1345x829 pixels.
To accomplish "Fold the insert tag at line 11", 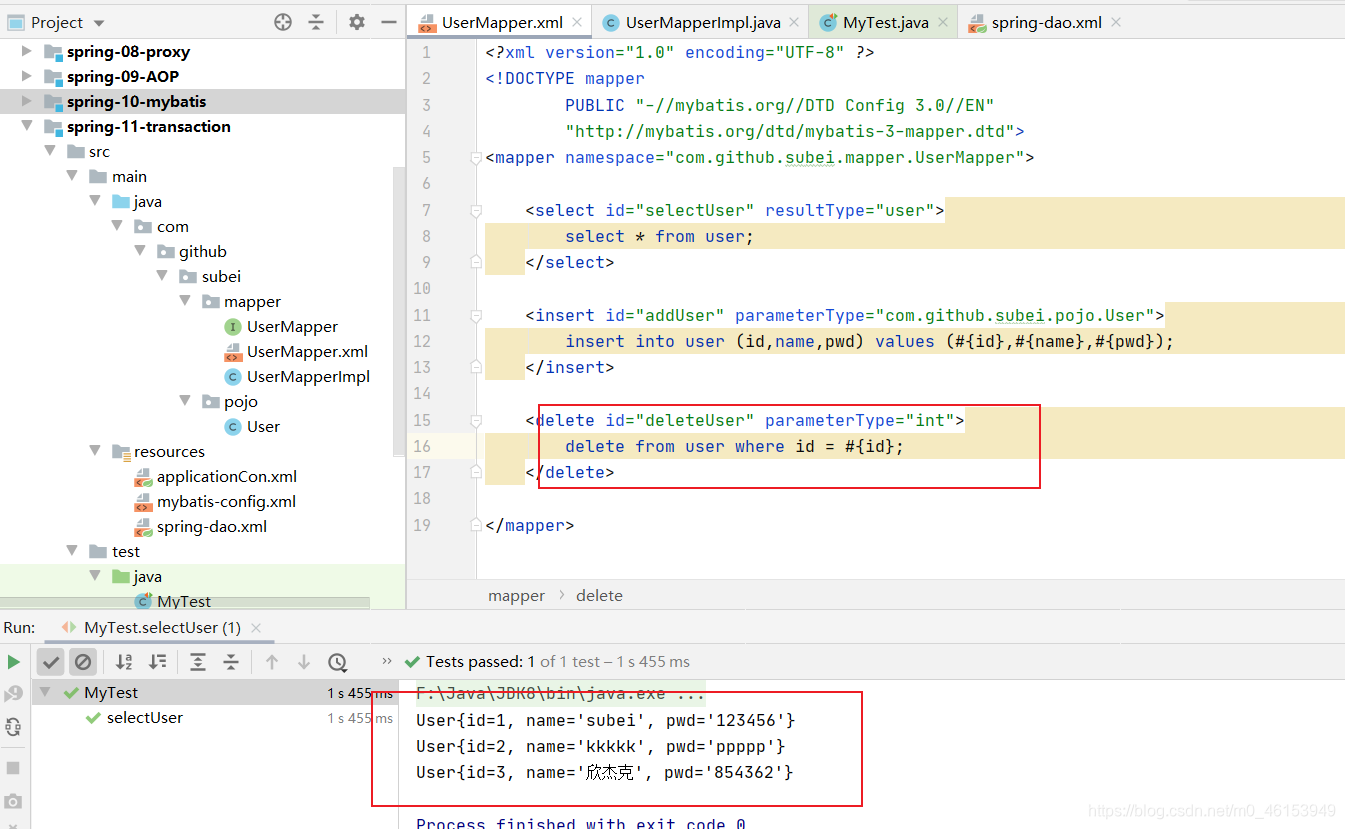I will point(476,315).
